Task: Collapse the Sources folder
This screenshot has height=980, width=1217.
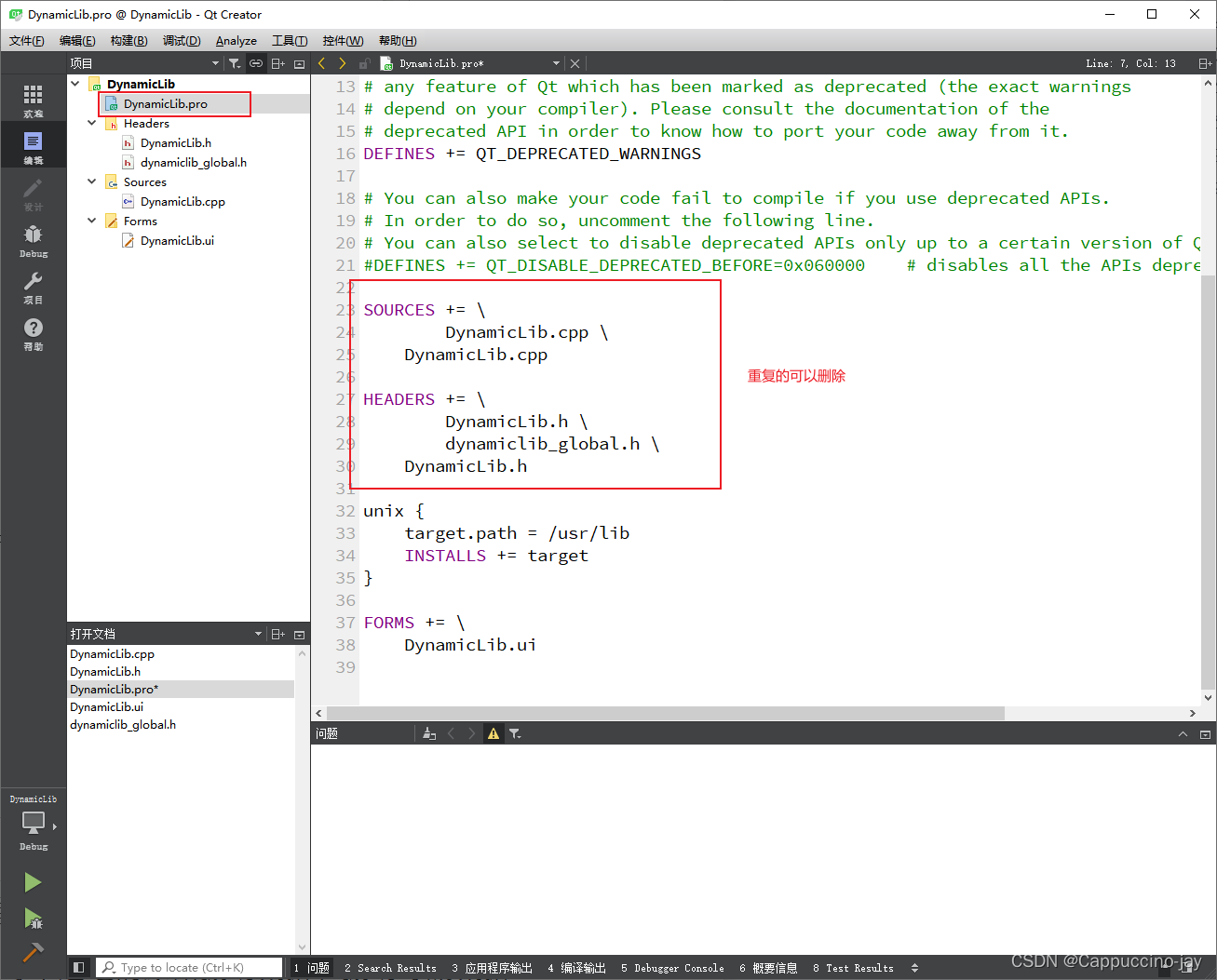Action: coord(91,181)
